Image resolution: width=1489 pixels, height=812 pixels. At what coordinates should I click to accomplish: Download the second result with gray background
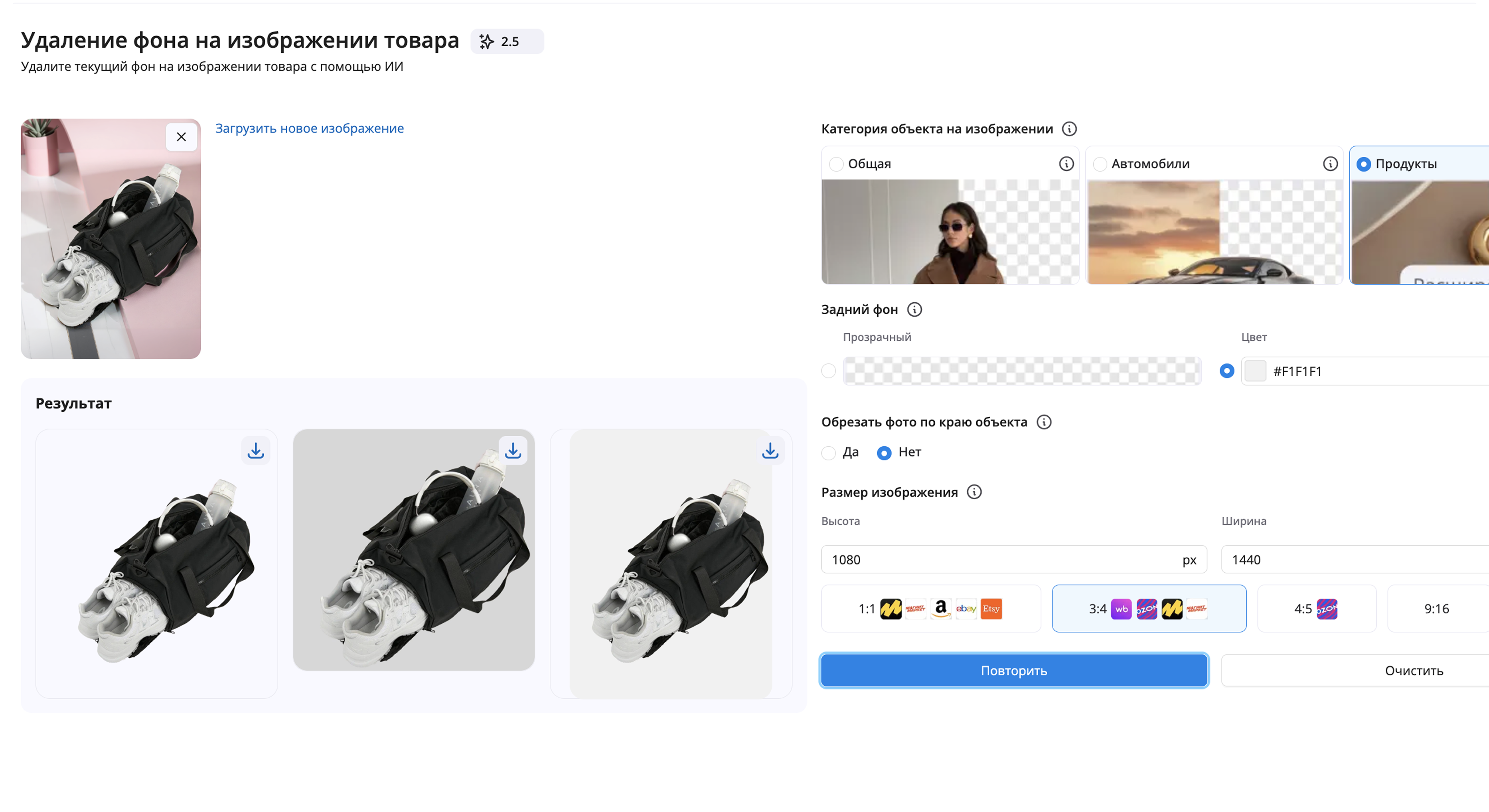point(513,451)
